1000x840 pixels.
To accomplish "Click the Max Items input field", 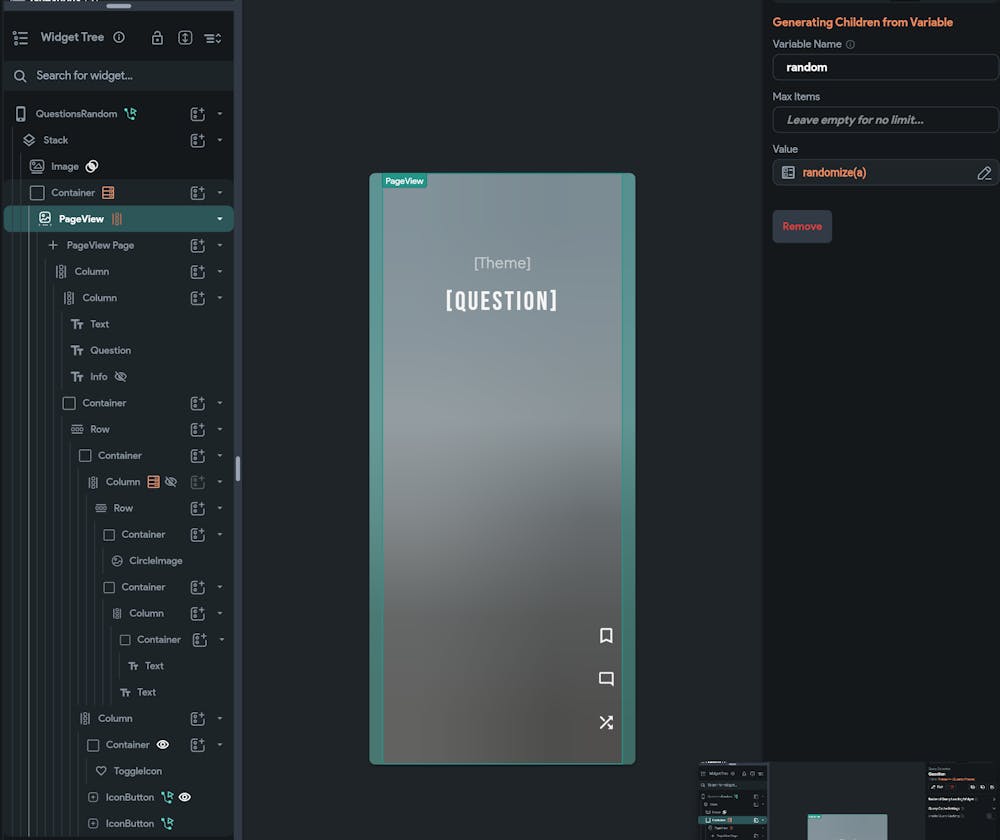I will pos(884,120).
